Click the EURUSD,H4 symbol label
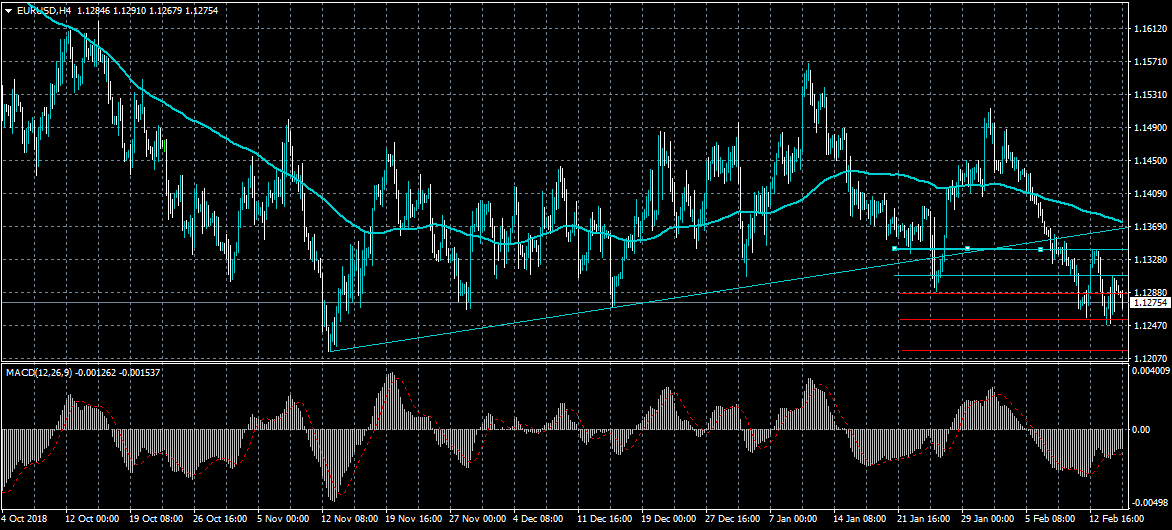 click(x=43, y=10)
